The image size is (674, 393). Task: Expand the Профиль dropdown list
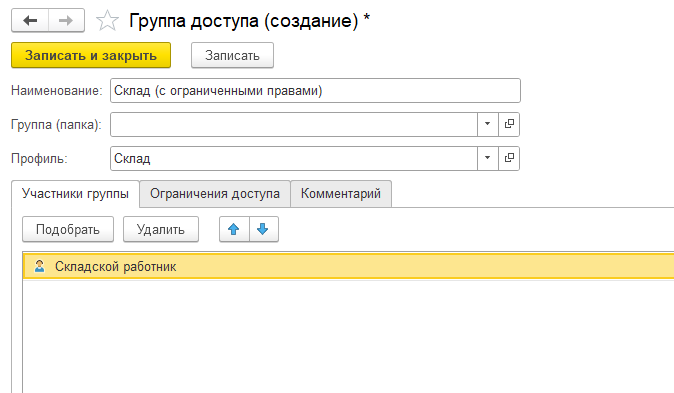point(487,158)
